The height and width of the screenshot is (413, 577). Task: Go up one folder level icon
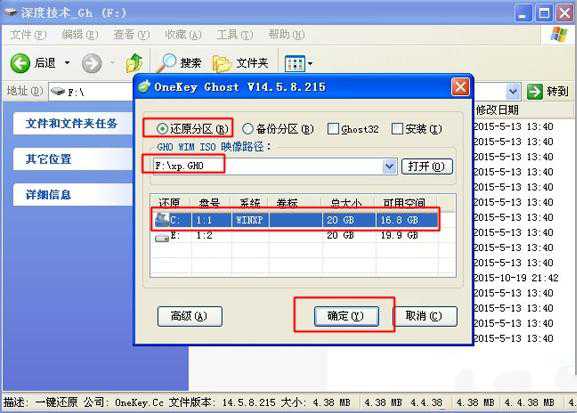135,63
